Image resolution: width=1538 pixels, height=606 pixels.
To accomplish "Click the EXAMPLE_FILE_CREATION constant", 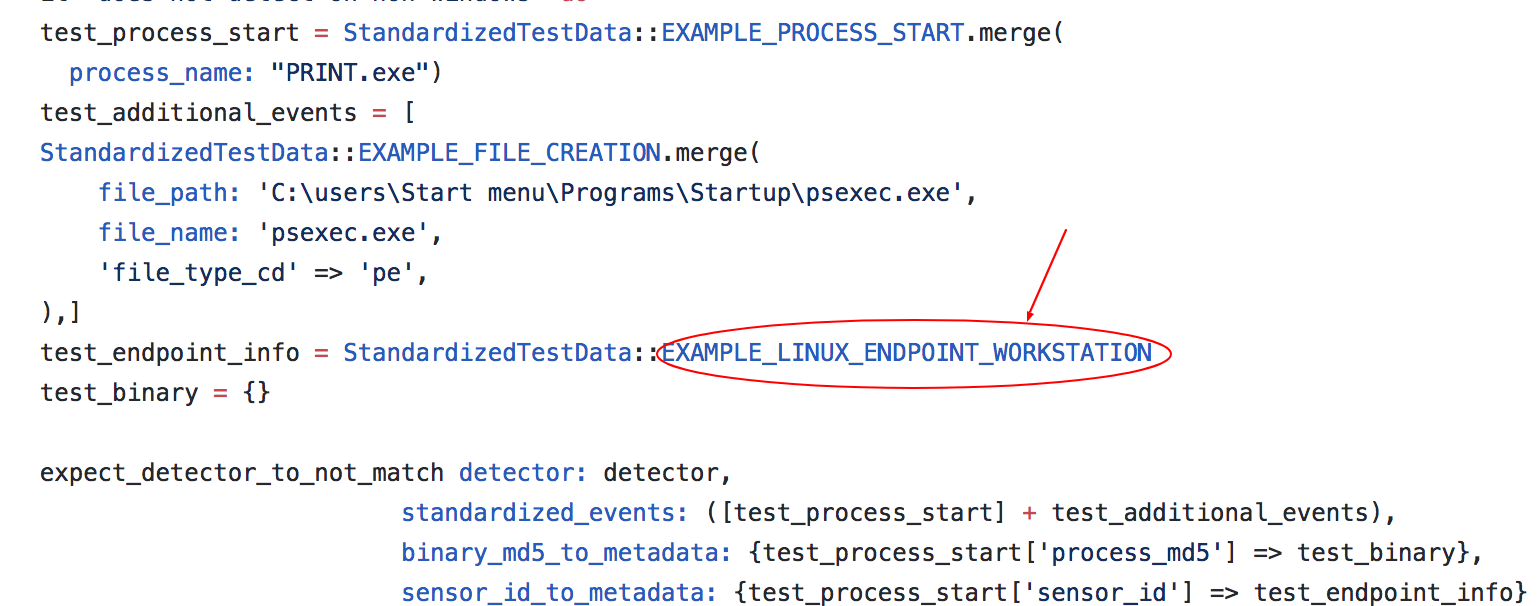I will coord(509,153).
